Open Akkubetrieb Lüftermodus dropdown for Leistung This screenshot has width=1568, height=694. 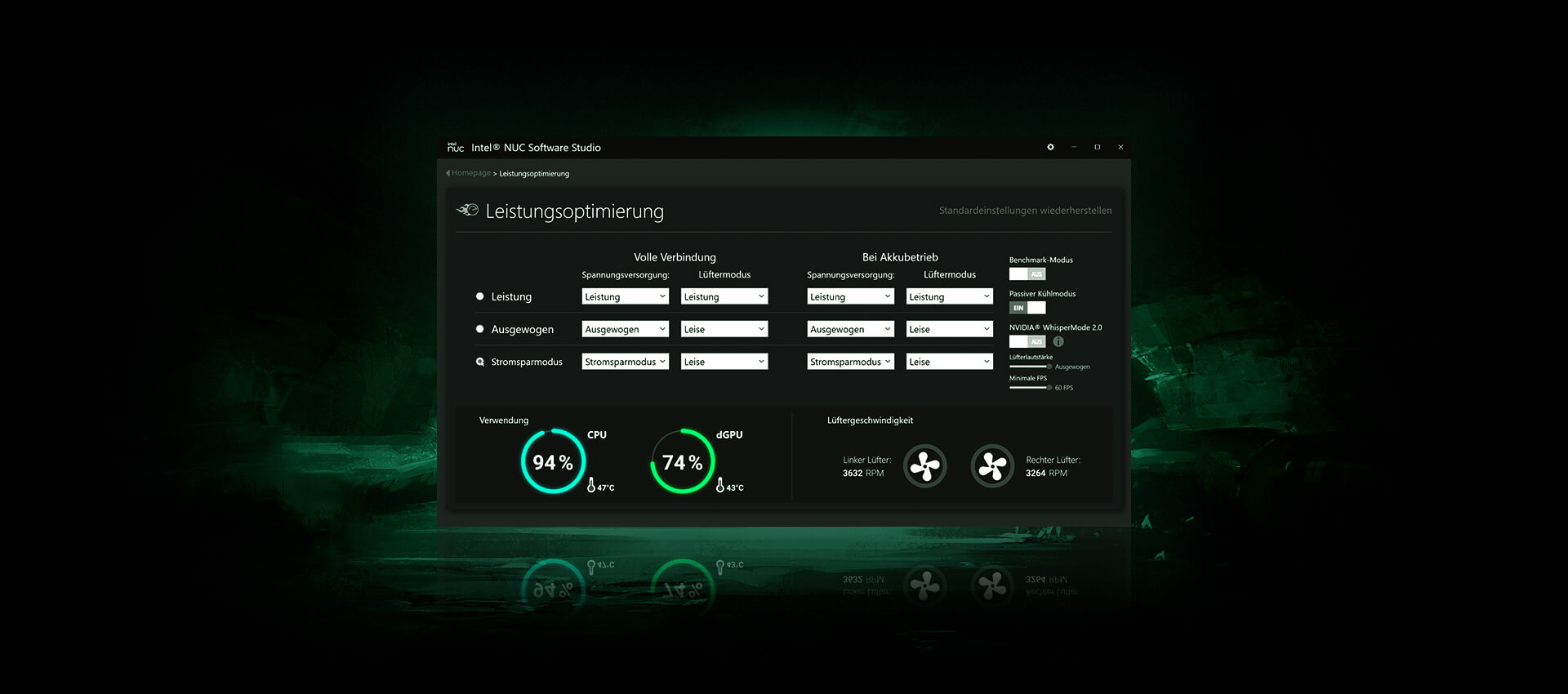(950, 296)
